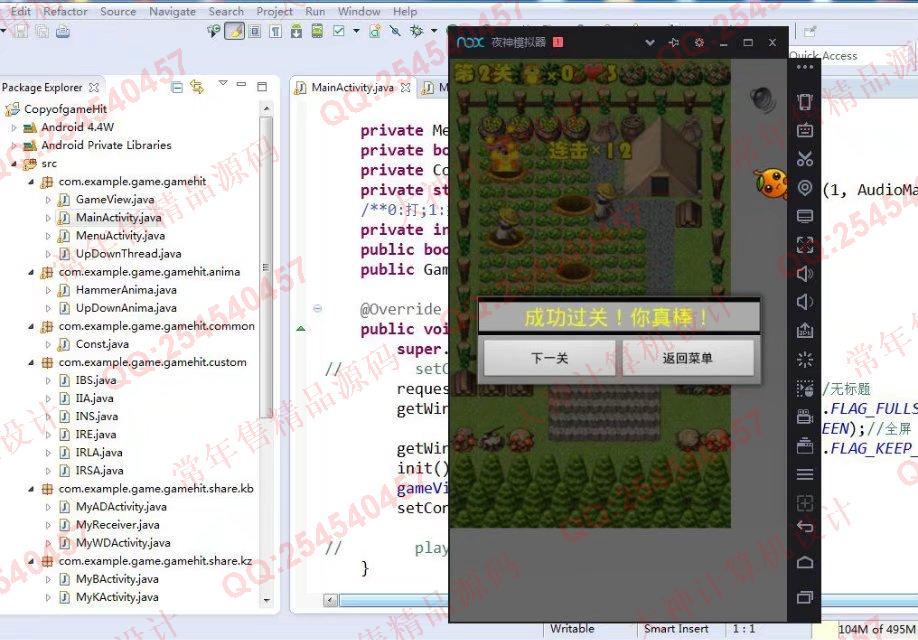Image resolution: width=918 pixels, height=640 pixels.
Task: Click the Nox title bar pin icon
Action: coord(674,43)
